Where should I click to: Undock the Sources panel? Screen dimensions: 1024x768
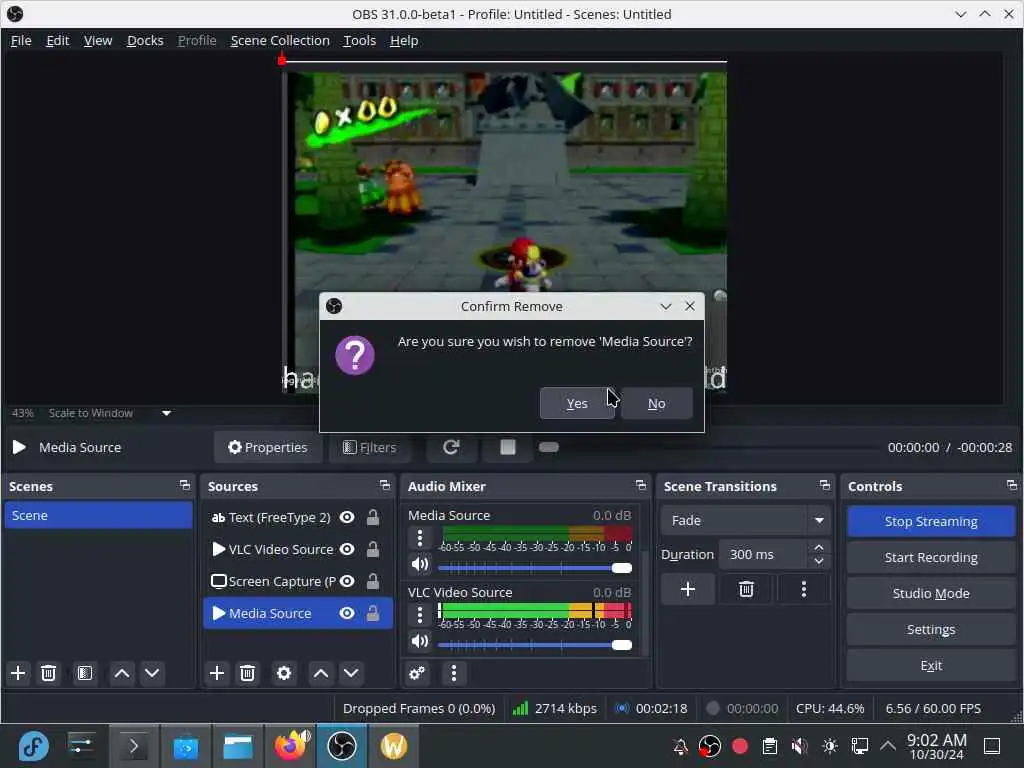tap(385, 485)
